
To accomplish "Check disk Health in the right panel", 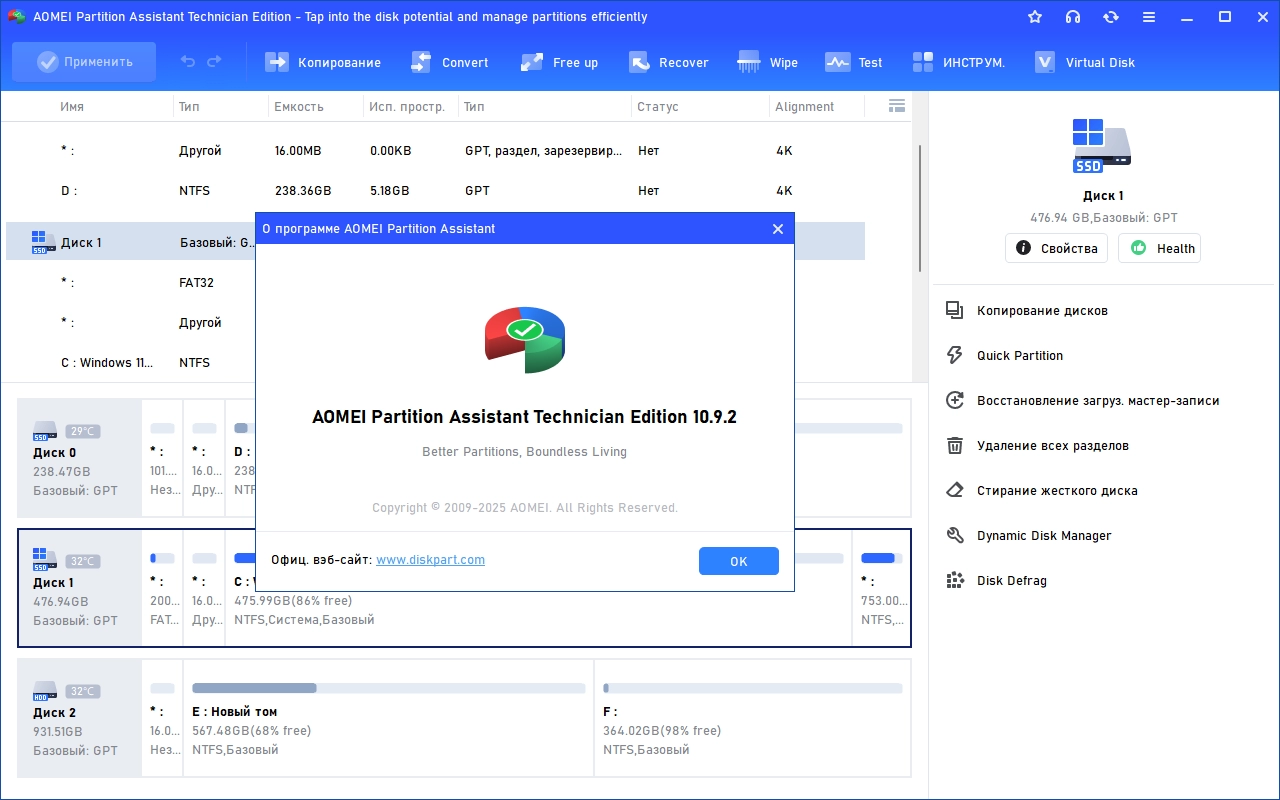I will (1159, 248).
